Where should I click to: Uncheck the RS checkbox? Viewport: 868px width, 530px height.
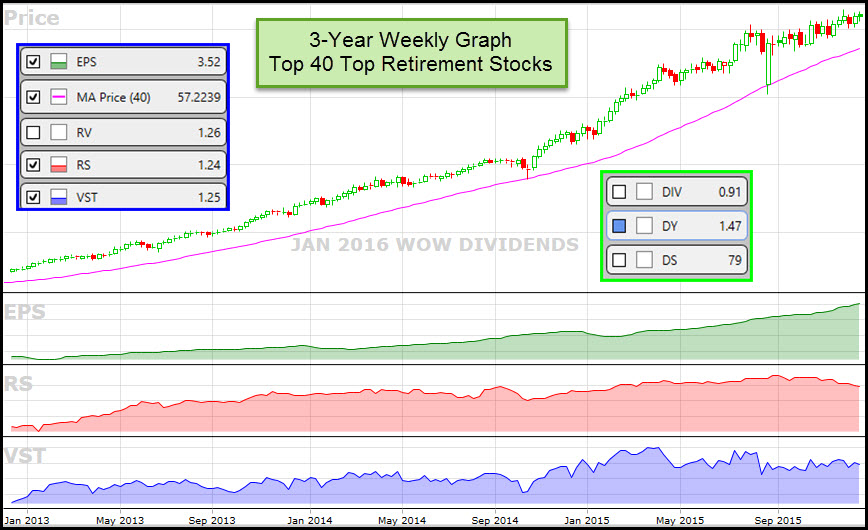click(x=33, y=164)
